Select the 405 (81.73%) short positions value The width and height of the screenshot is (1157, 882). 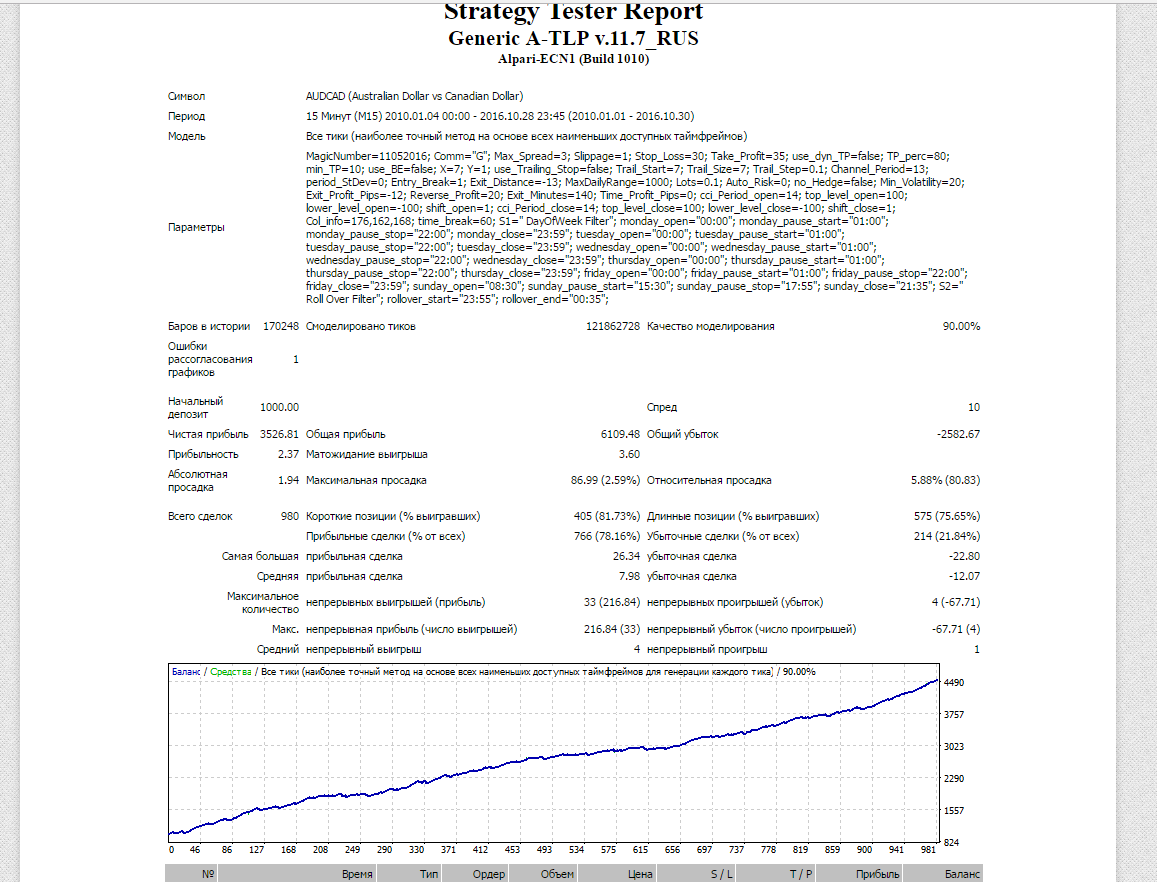point(607,517)
